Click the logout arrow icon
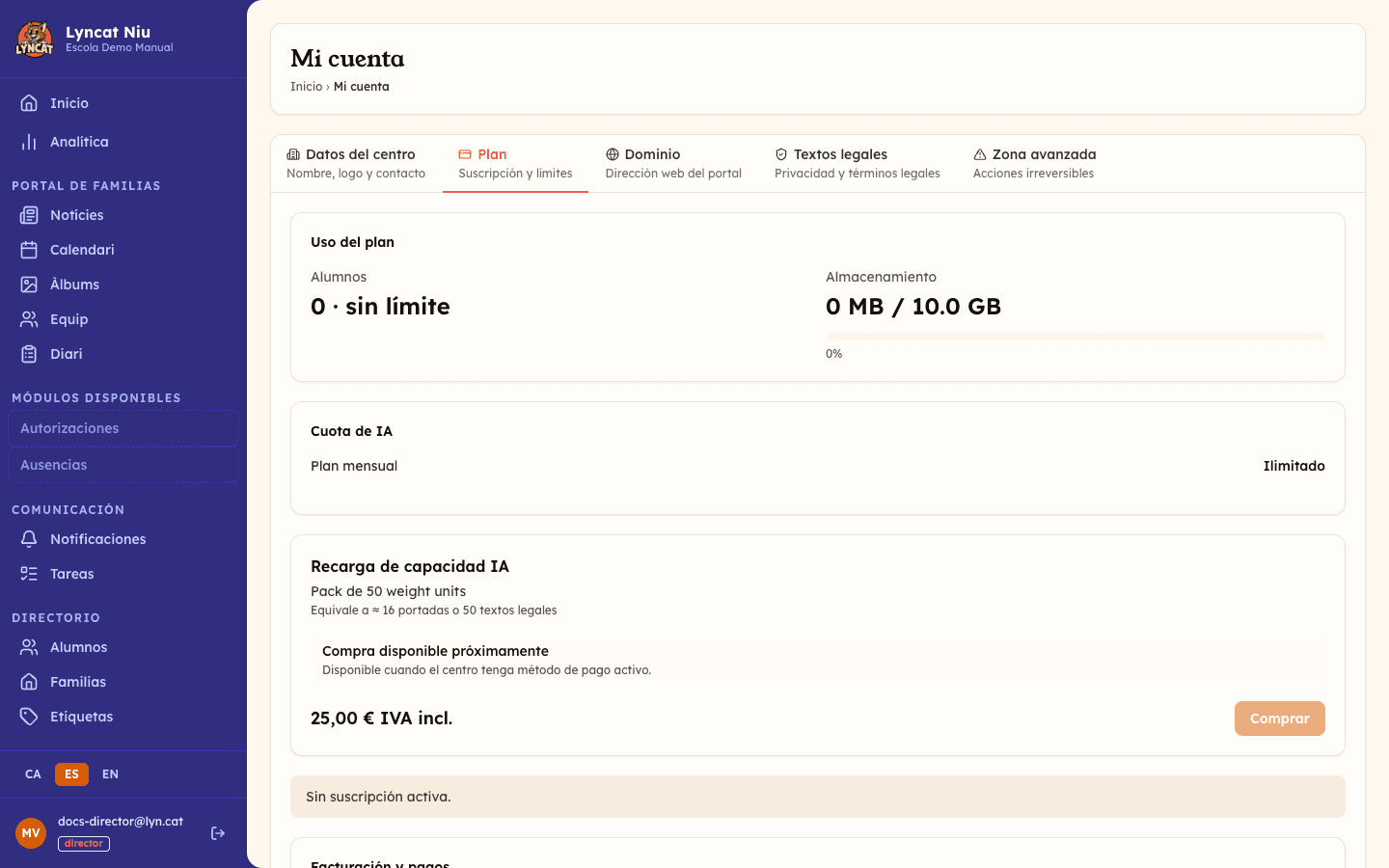The image size is (1389, 868). pyautogui.click(x=218, y=833)
